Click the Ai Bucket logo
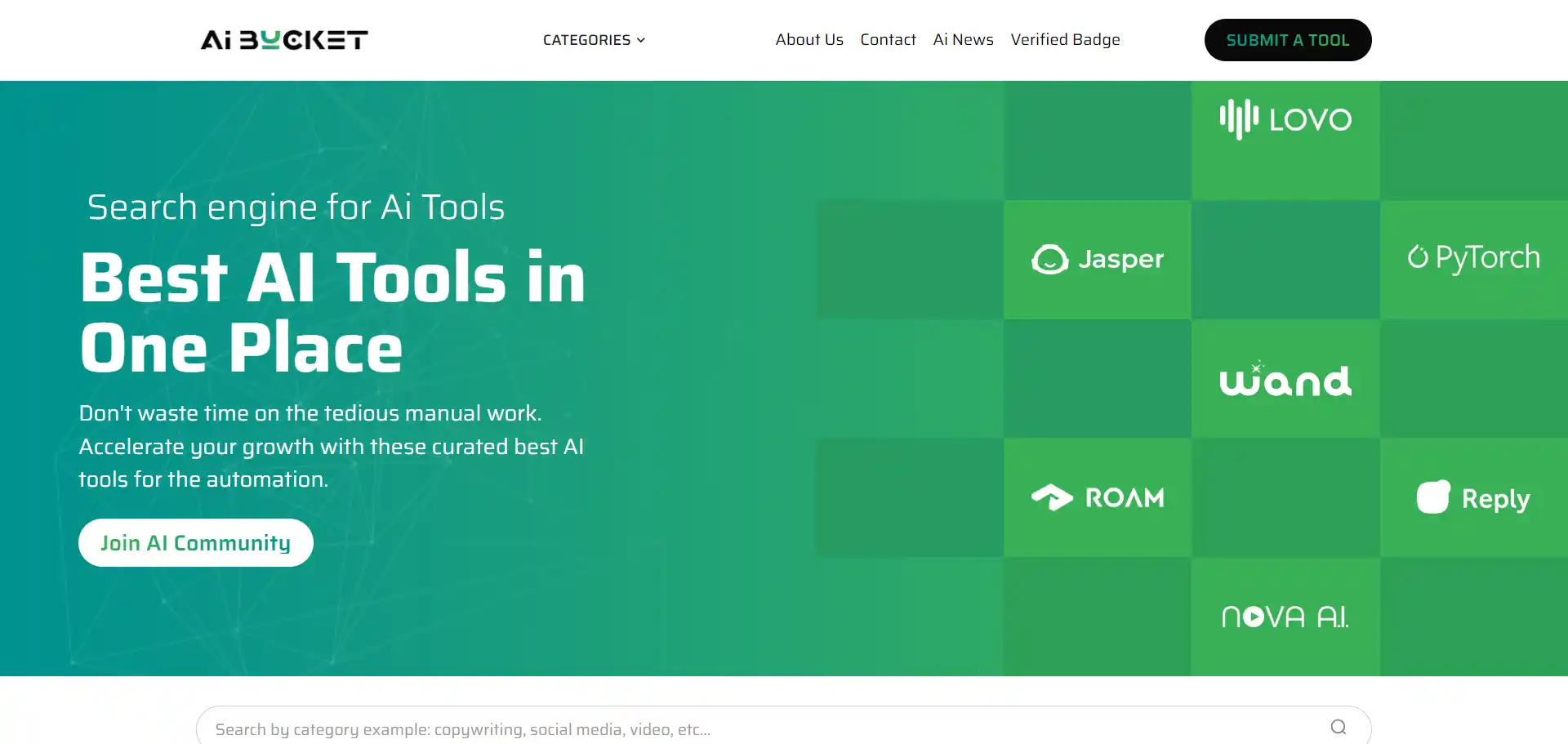The image size is (1568, 744). [284, 40]
